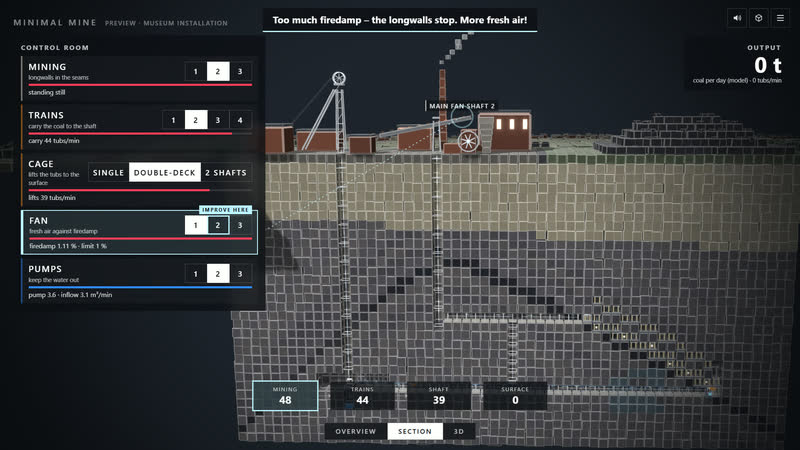Set Trains level to 2
The height and width of the screenshot is (450, 800).
[x=195, y=120]
